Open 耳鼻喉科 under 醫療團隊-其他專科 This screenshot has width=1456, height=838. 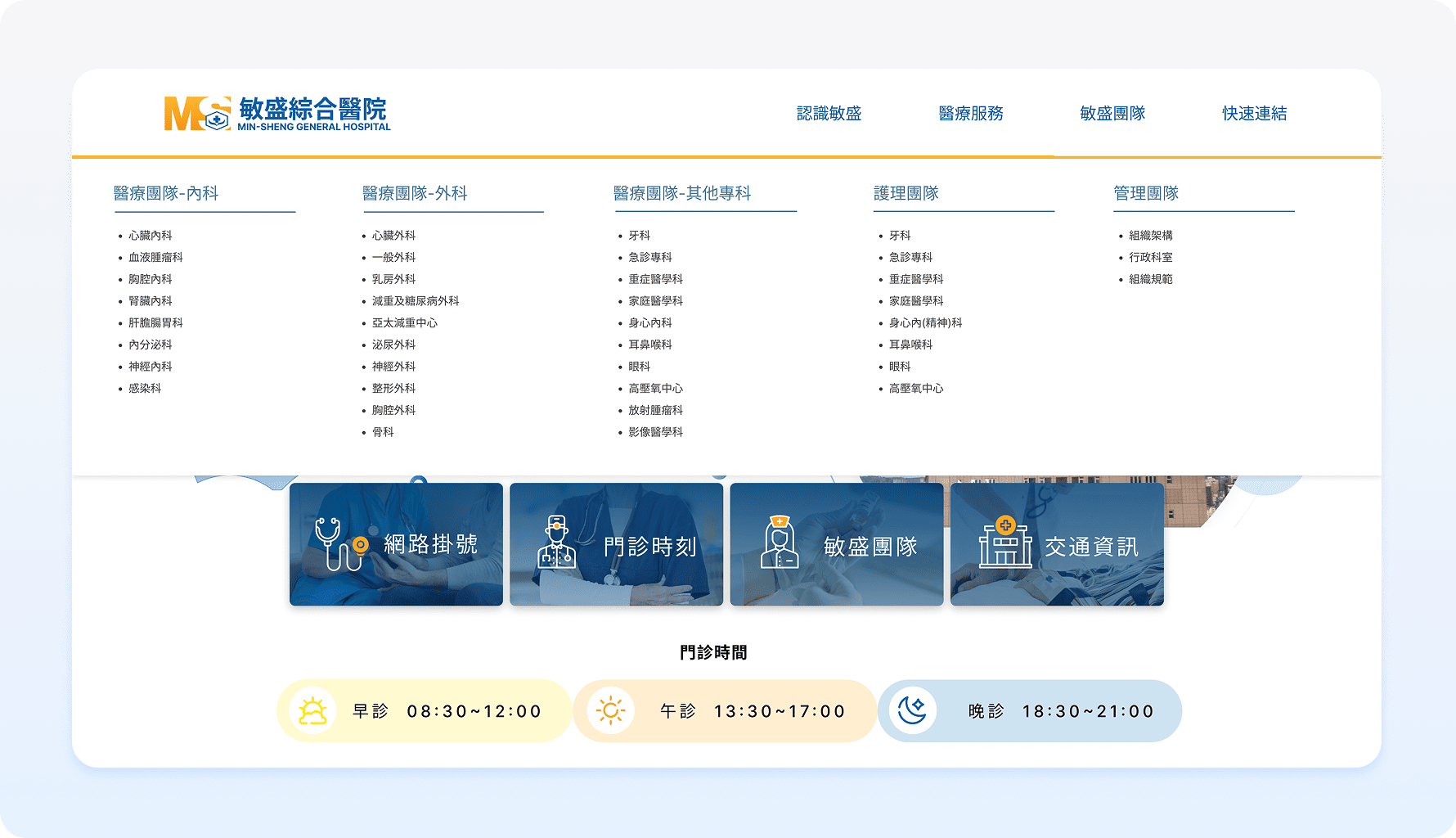pyautogui.click(x=650, y=345)
